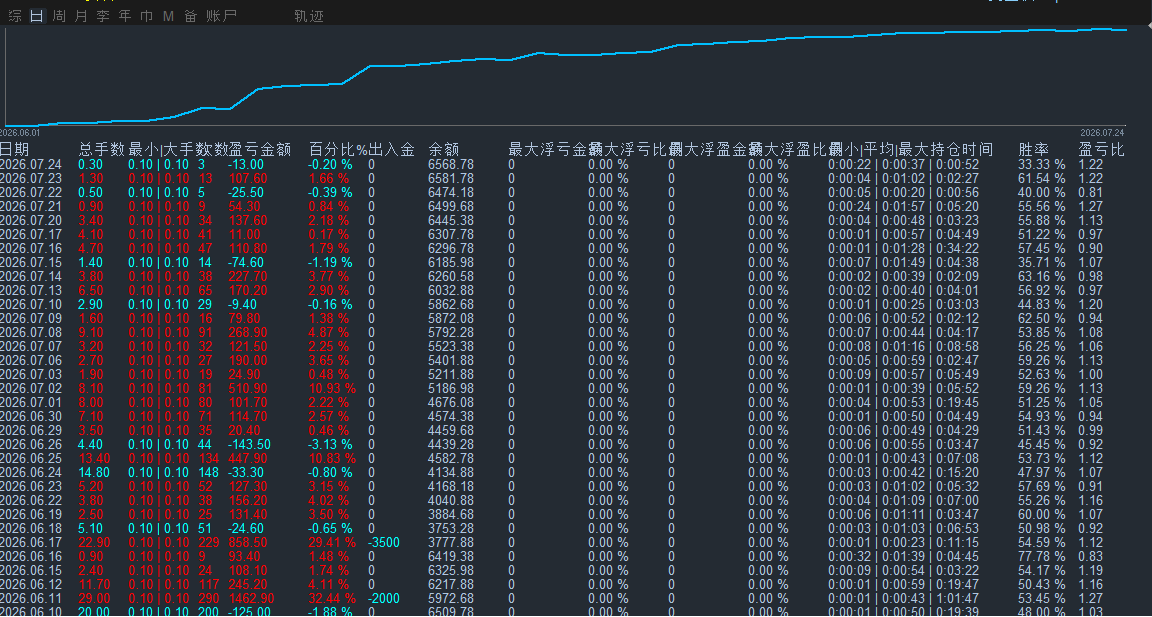Click the 1462.90 profit amount
1152x617 pixels.
[x=251, y=599]
